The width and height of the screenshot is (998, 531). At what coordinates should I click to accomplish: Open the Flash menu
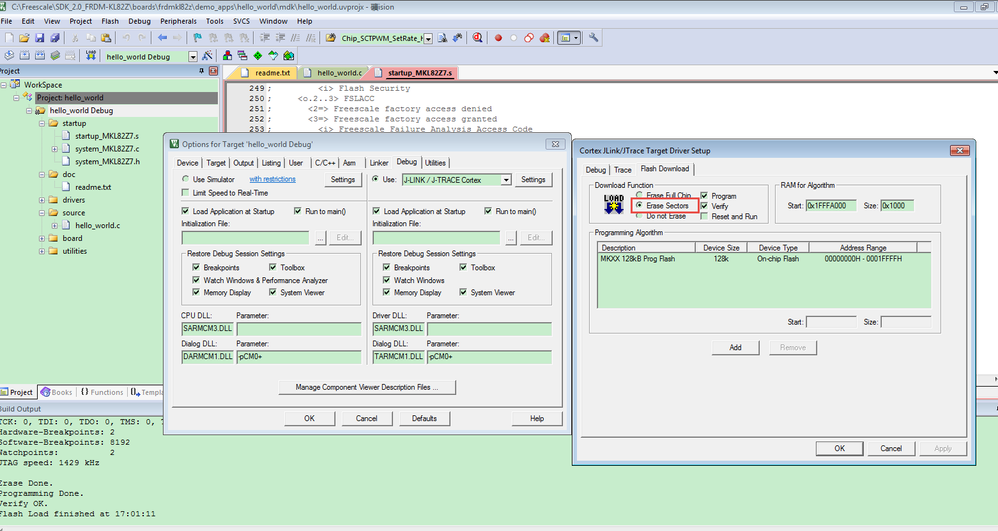[110, 21]
